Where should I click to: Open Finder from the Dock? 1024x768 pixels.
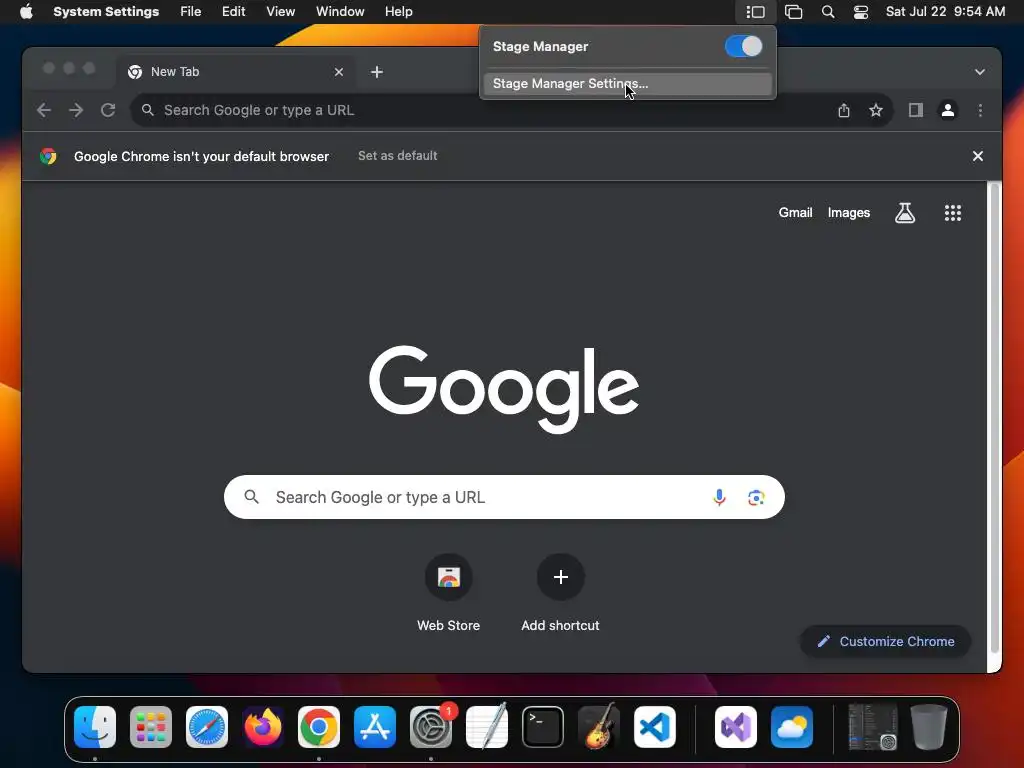95,727
